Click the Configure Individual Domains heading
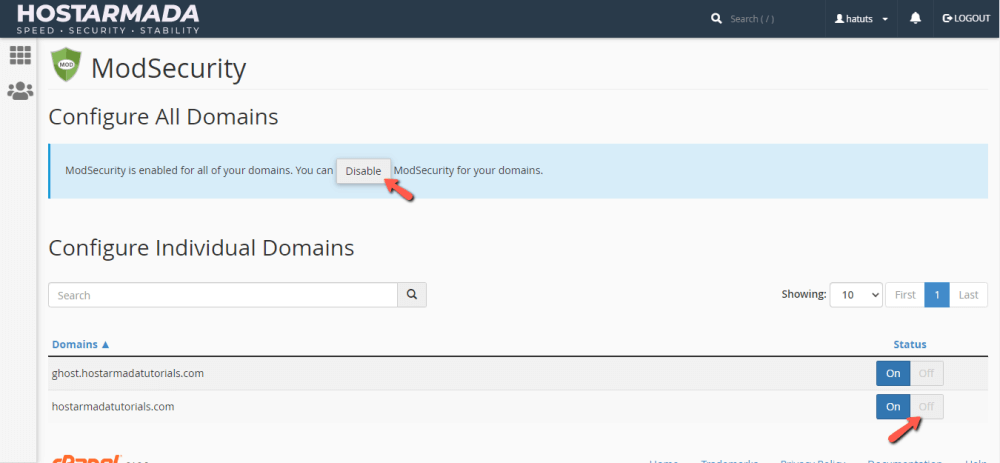 pos(201,248)
